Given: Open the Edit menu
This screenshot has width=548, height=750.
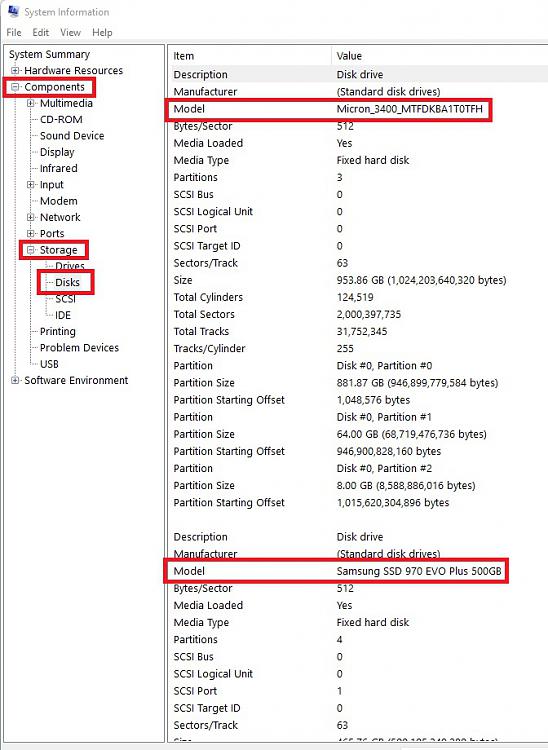Looking at the screenshot, I should [x=41, y=33].
